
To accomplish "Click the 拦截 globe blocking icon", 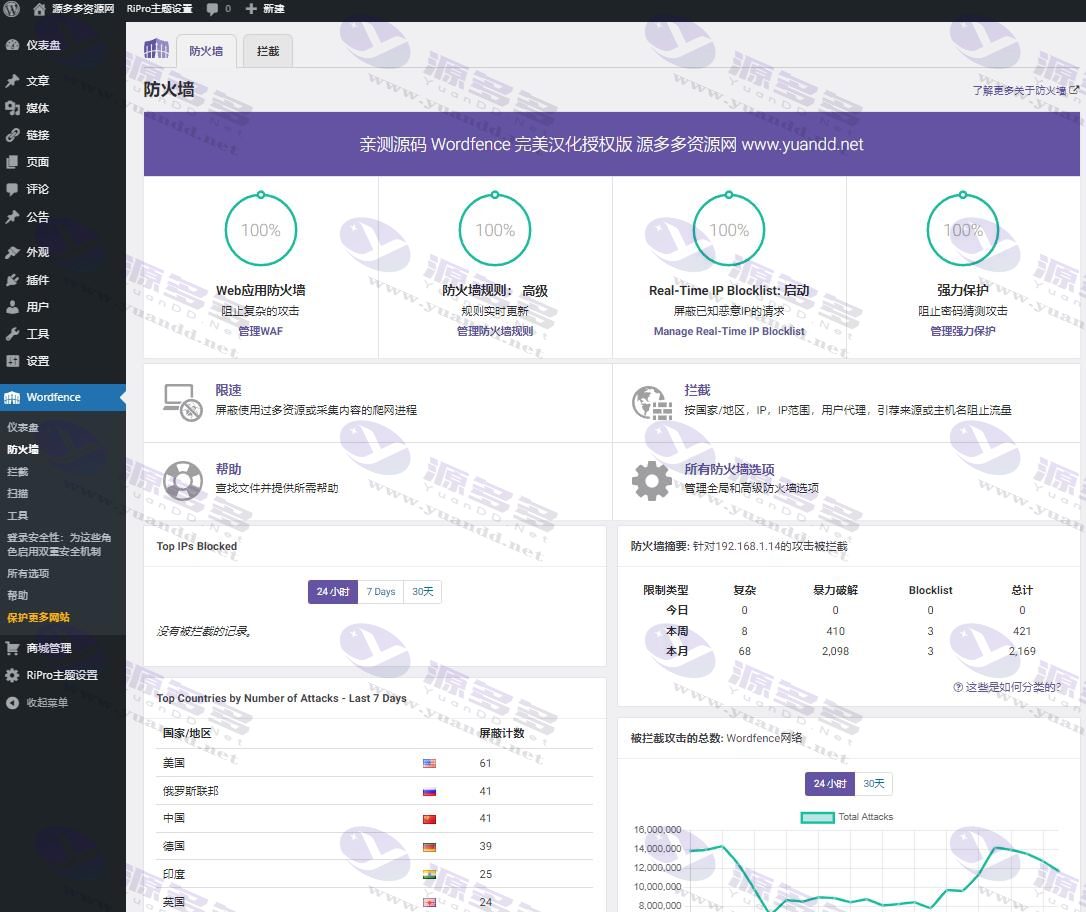I will coord(652,403).
